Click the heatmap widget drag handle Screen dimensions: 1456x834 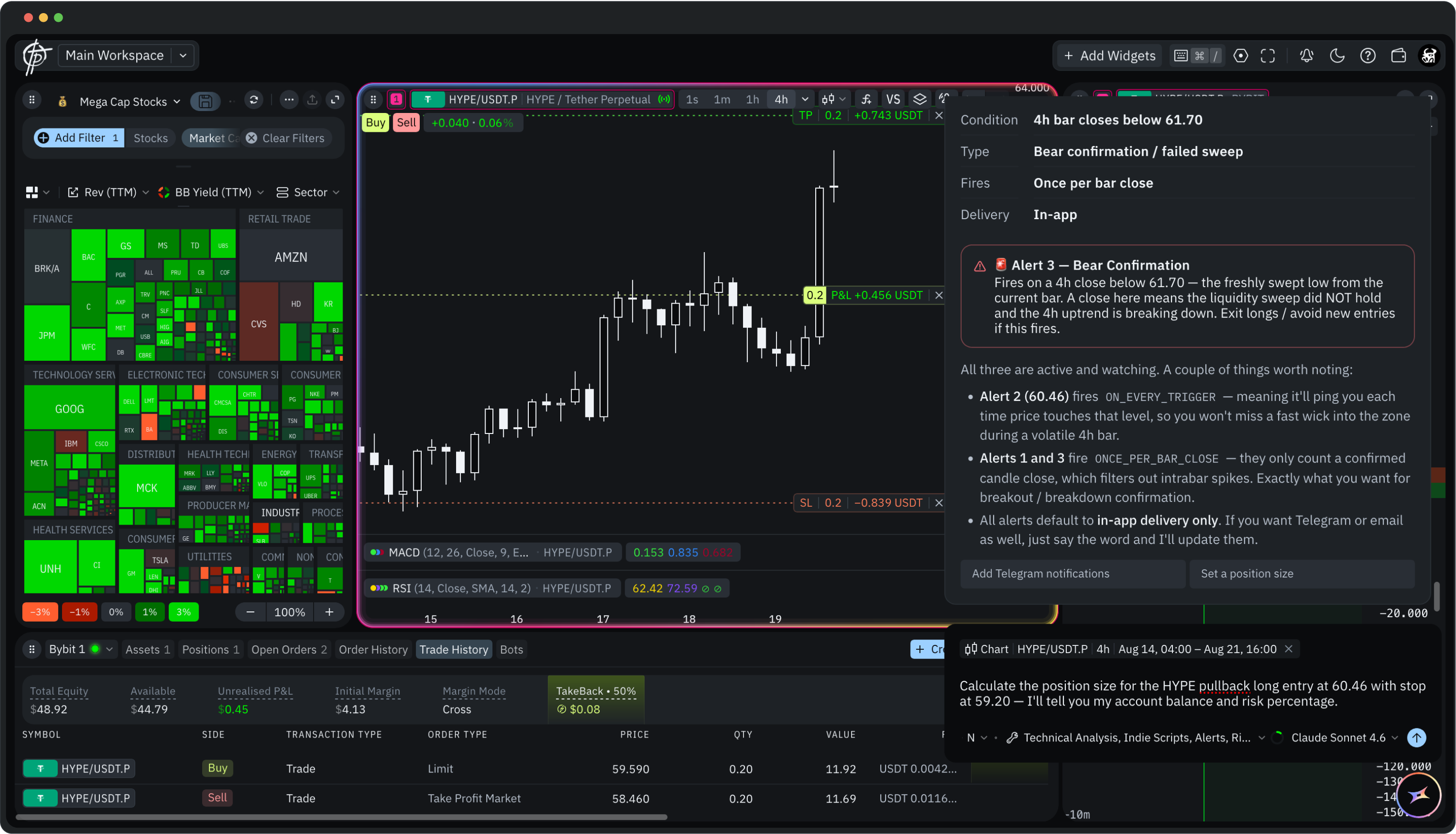(x=32, y=100)
